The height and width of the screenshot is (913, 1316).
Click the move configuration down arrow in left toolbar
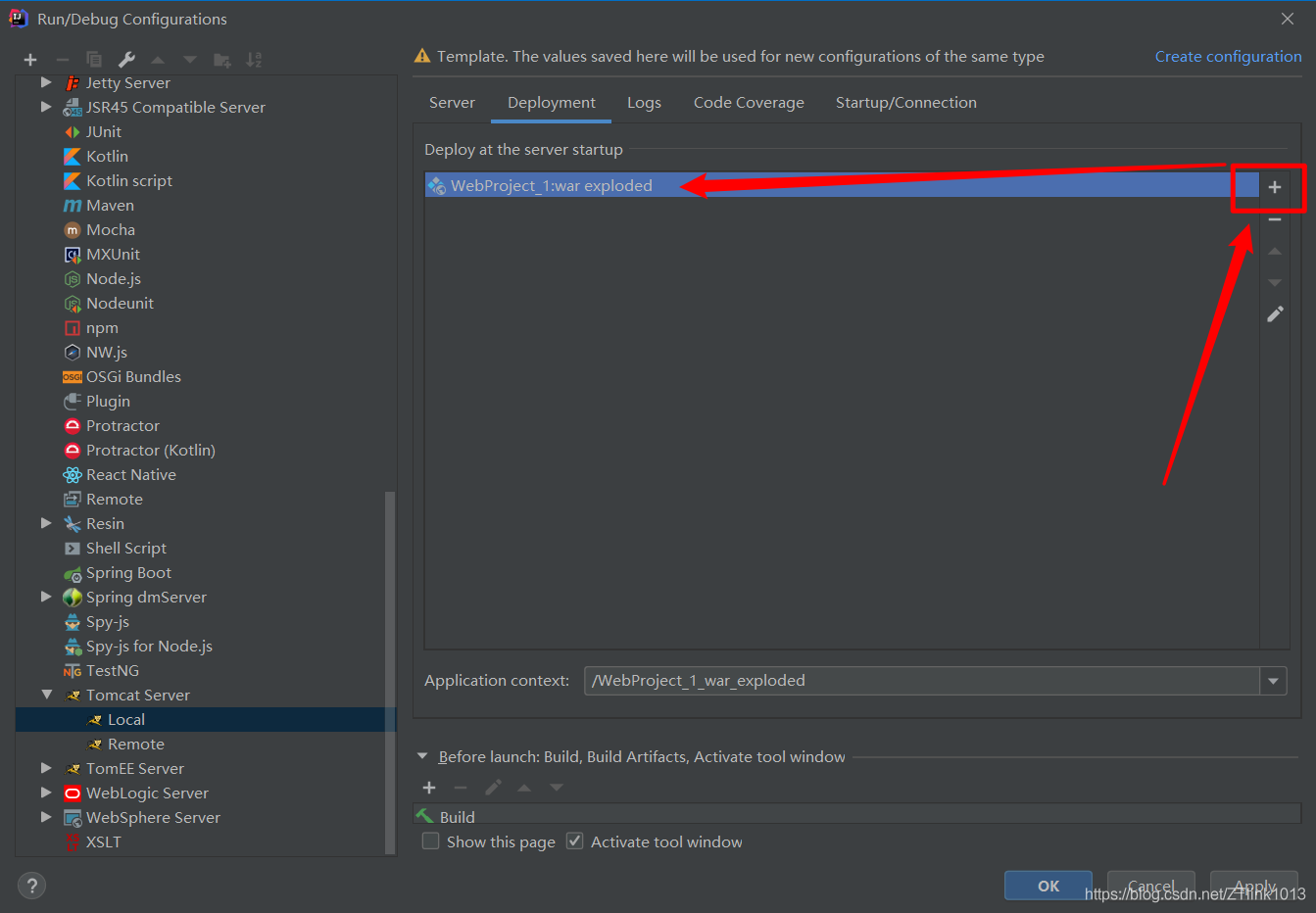coord(190,60)
